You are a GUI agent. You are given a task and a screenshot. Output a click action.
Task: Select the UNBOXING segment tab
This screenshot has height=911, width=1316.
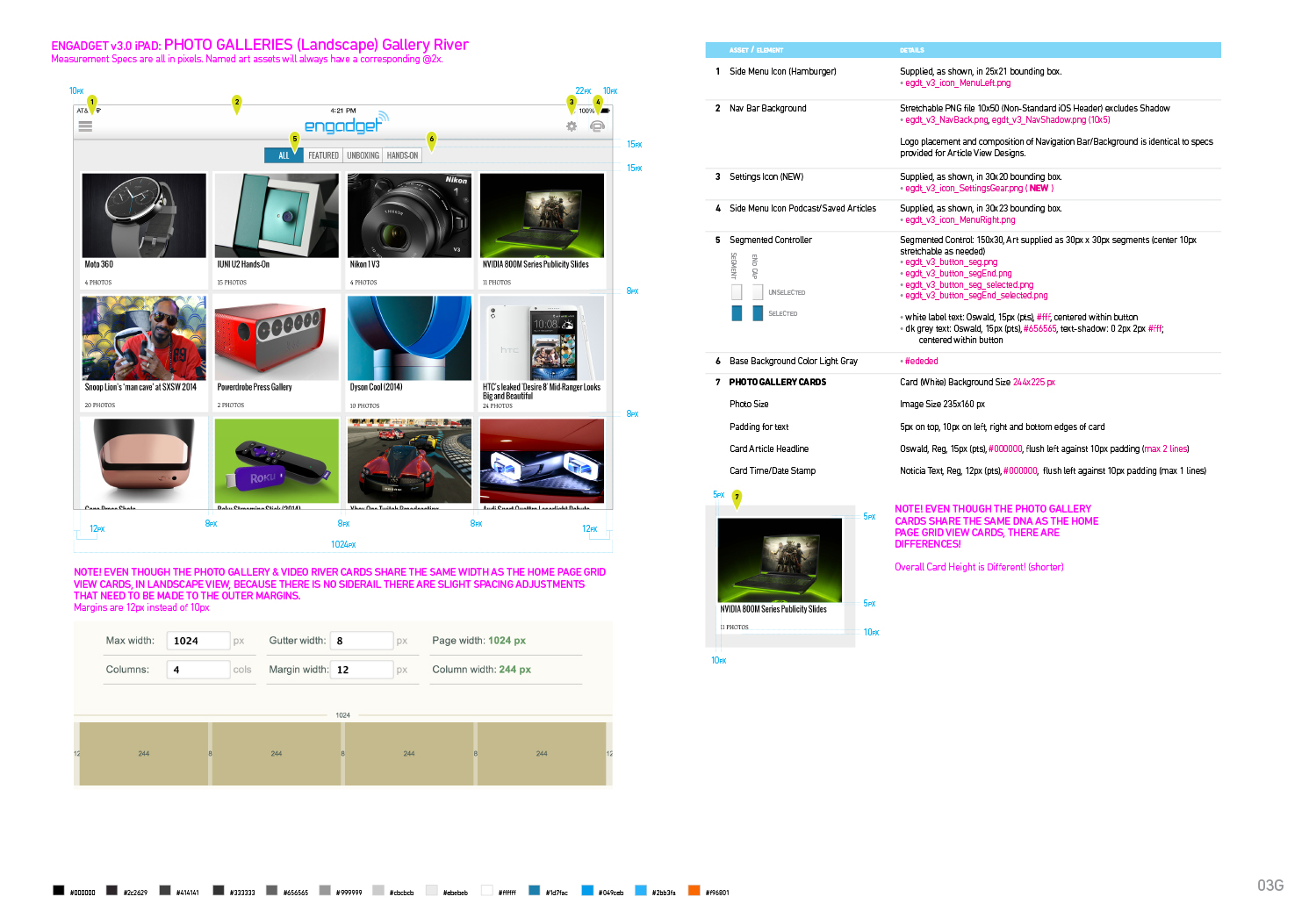pos(363,155)
